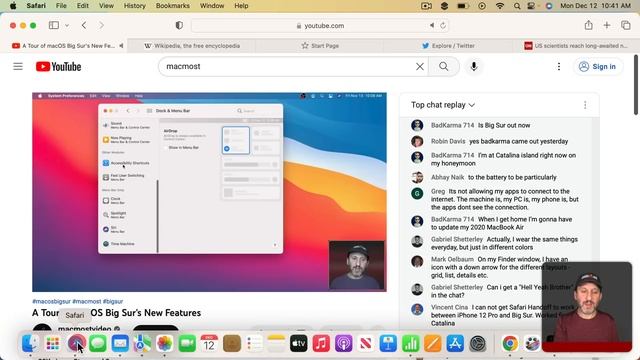Click the #macmost hashtag link
The image size is (640, 360).
[87, 301]
